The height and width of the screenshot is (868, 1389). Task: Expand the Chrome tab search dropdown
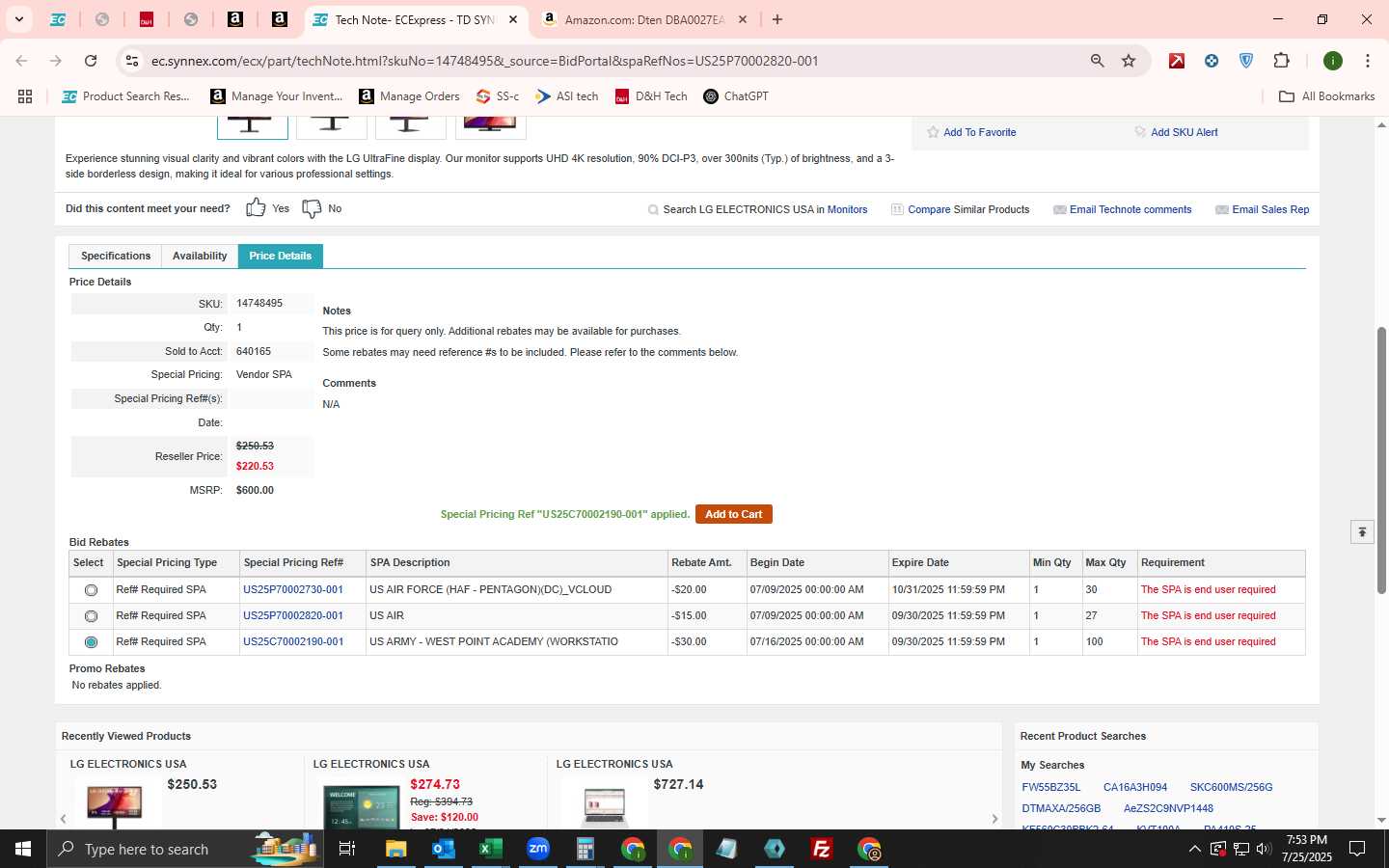pyautogui.click(x=18, y=19)
